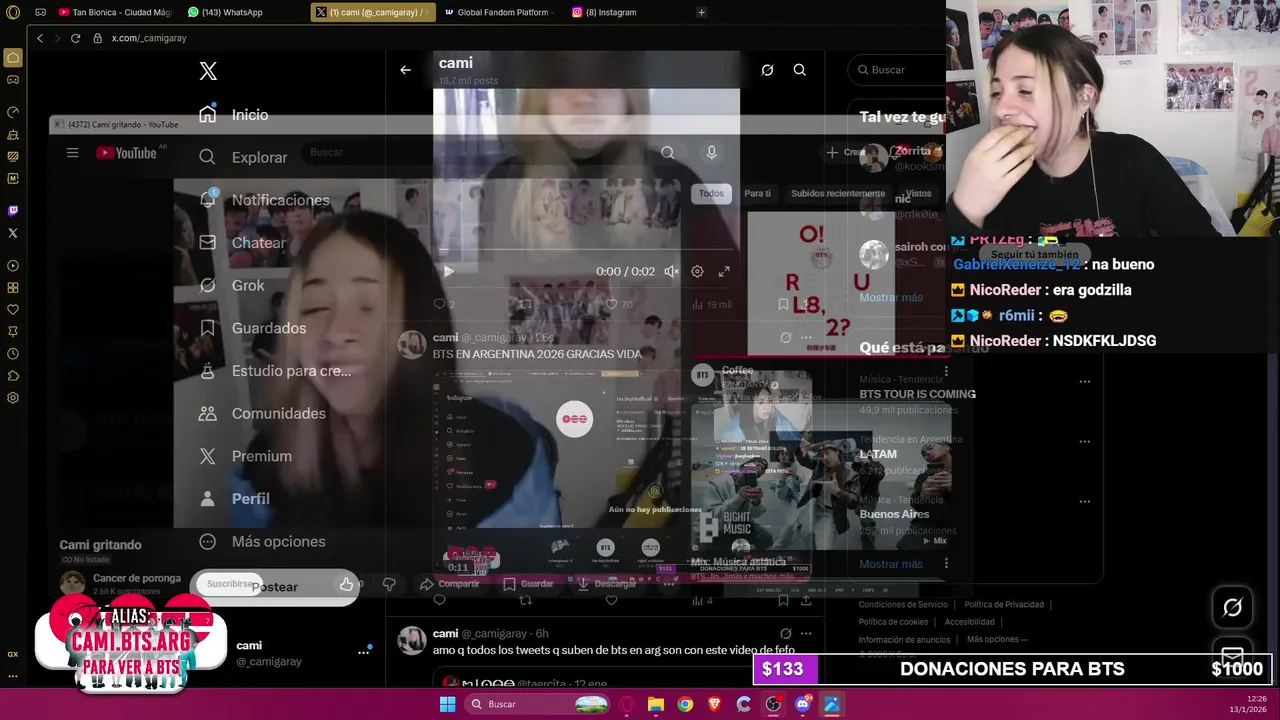1280x720 pixels.
Task: Play the tweet video
Action: pyautogui.click(x=448, y=271)
